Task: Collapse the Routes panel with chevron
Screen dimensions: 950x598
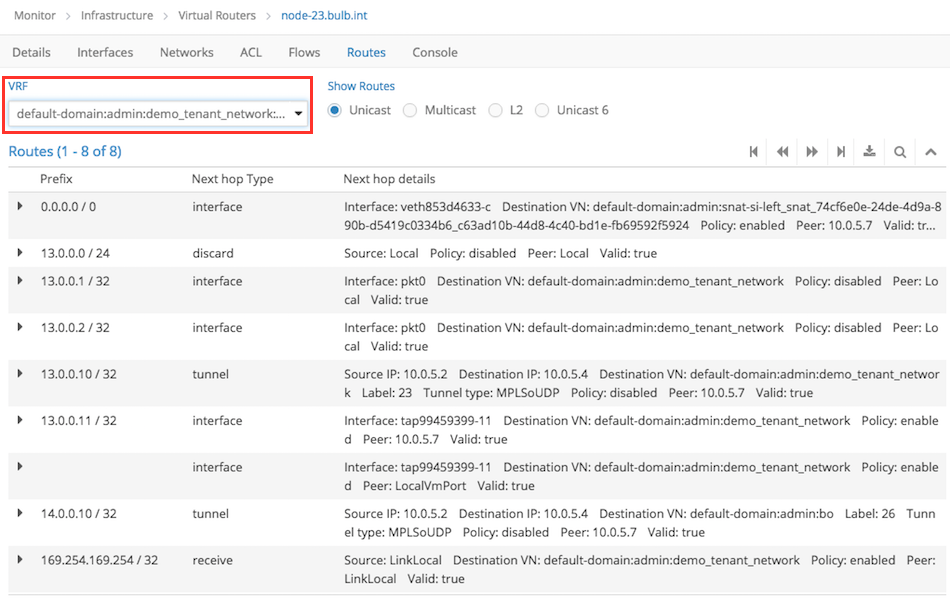Action: [x=931, y=152]
